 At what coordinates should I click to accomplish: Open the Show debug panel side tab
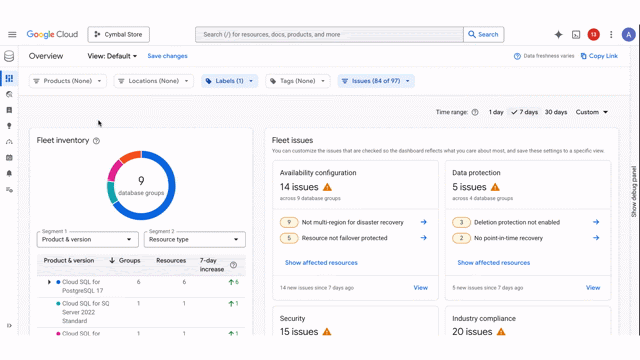click(634, 191)
